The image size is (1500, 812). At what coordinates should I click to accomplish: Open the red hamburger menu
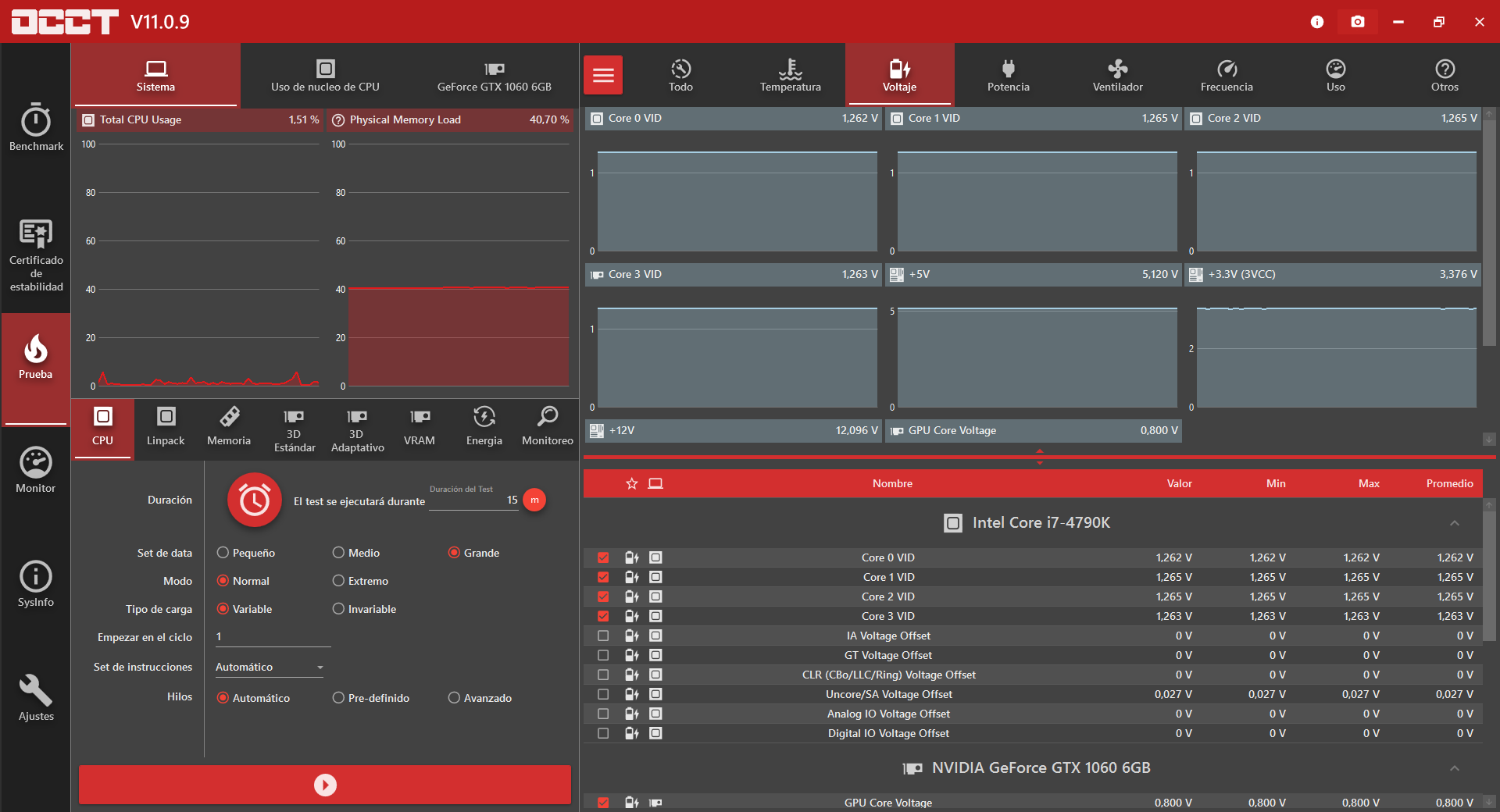coord(603,75)
